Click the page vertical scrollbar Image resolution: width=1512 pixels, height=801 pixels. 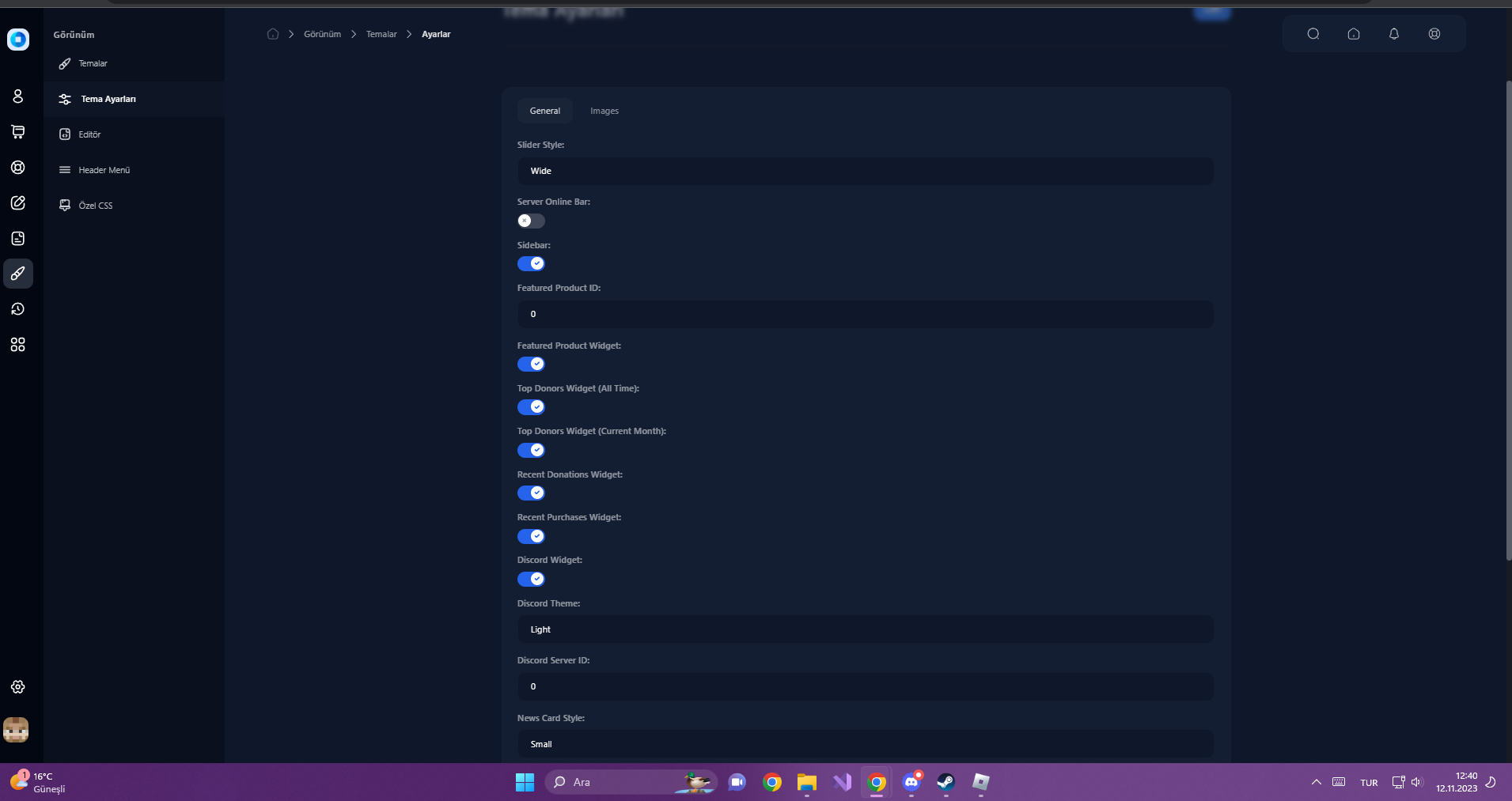click(1509, 320)
